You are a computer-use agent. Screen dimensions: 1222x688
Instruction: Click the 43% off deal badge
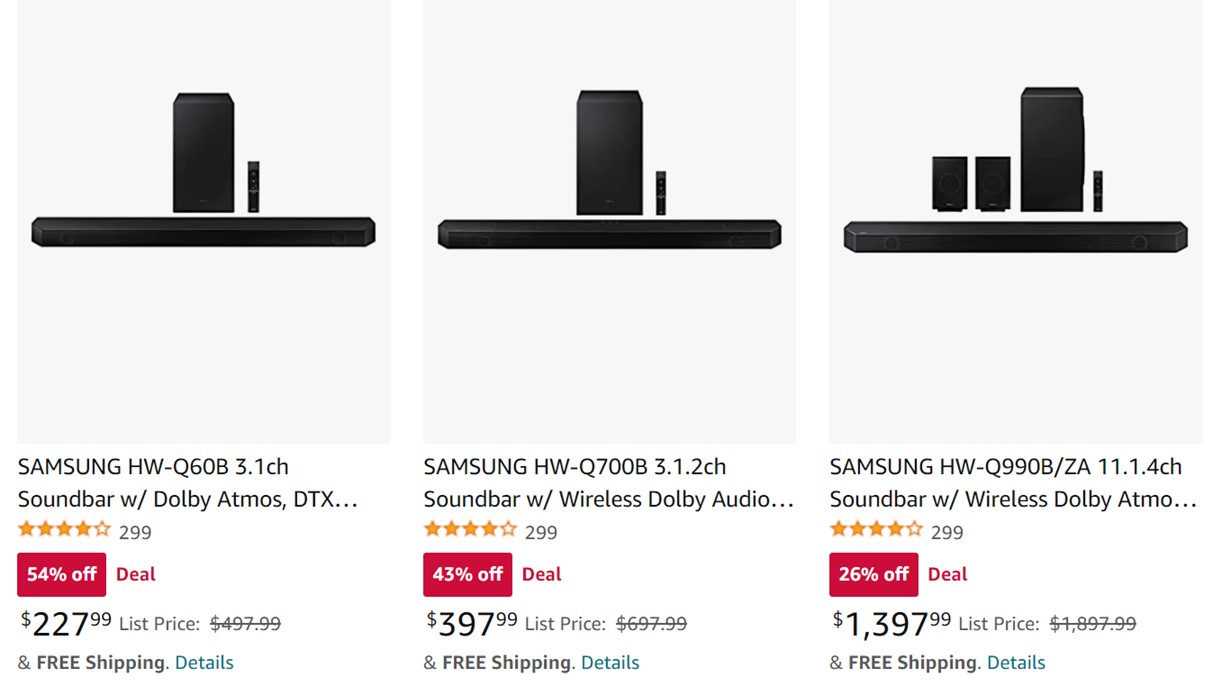pos(468,575)
